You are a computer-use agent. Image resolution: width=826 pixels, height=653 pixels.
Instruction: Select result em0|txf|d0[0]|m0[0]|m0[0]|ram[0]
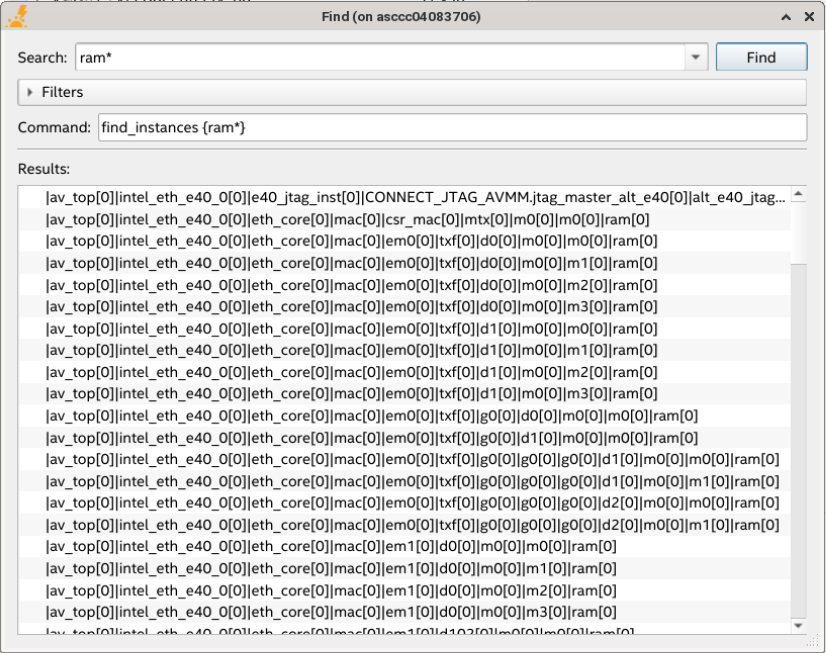[x=405, y=241]
